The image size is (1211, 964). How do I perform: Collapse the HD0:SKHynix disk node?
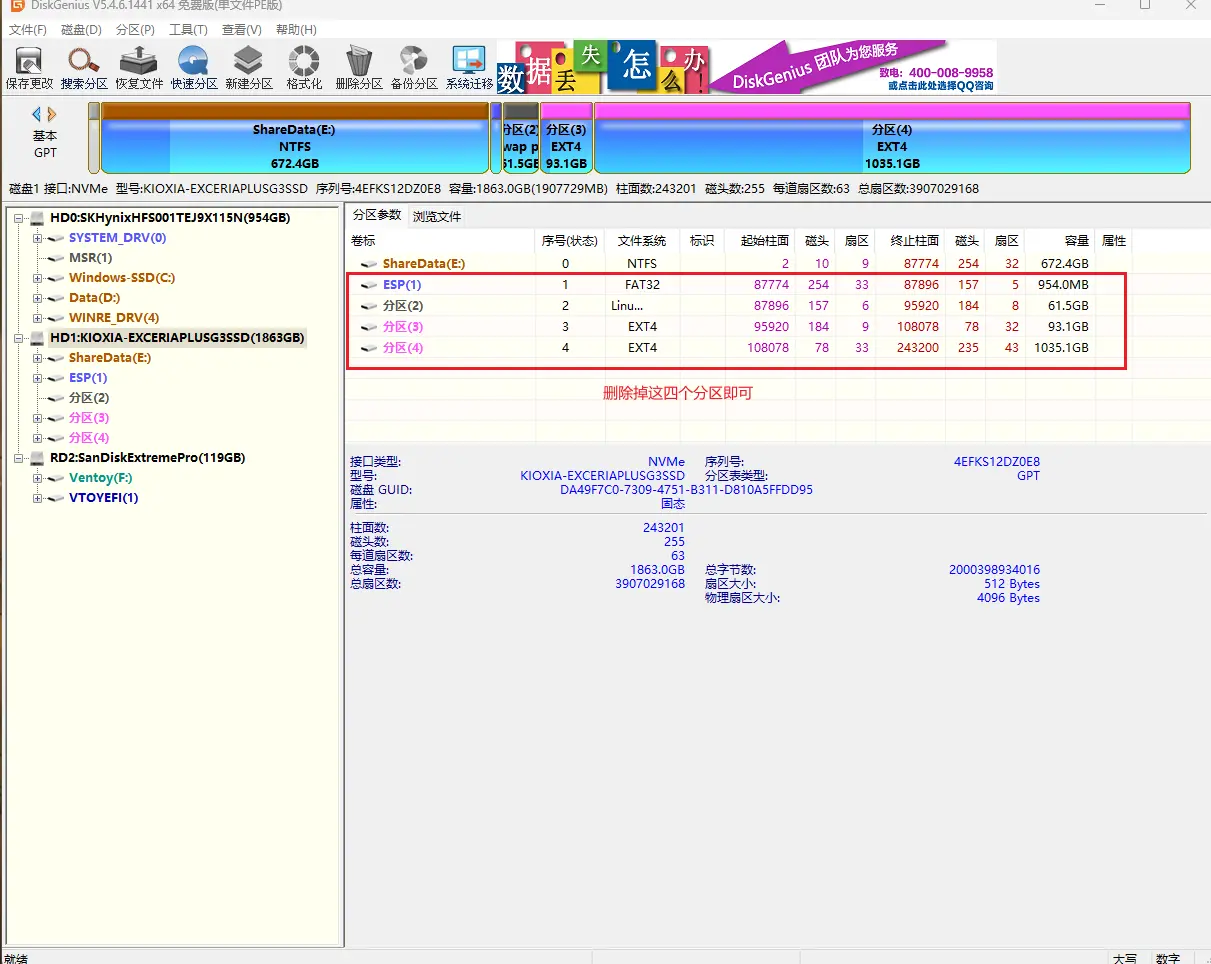tap(19, 218)
